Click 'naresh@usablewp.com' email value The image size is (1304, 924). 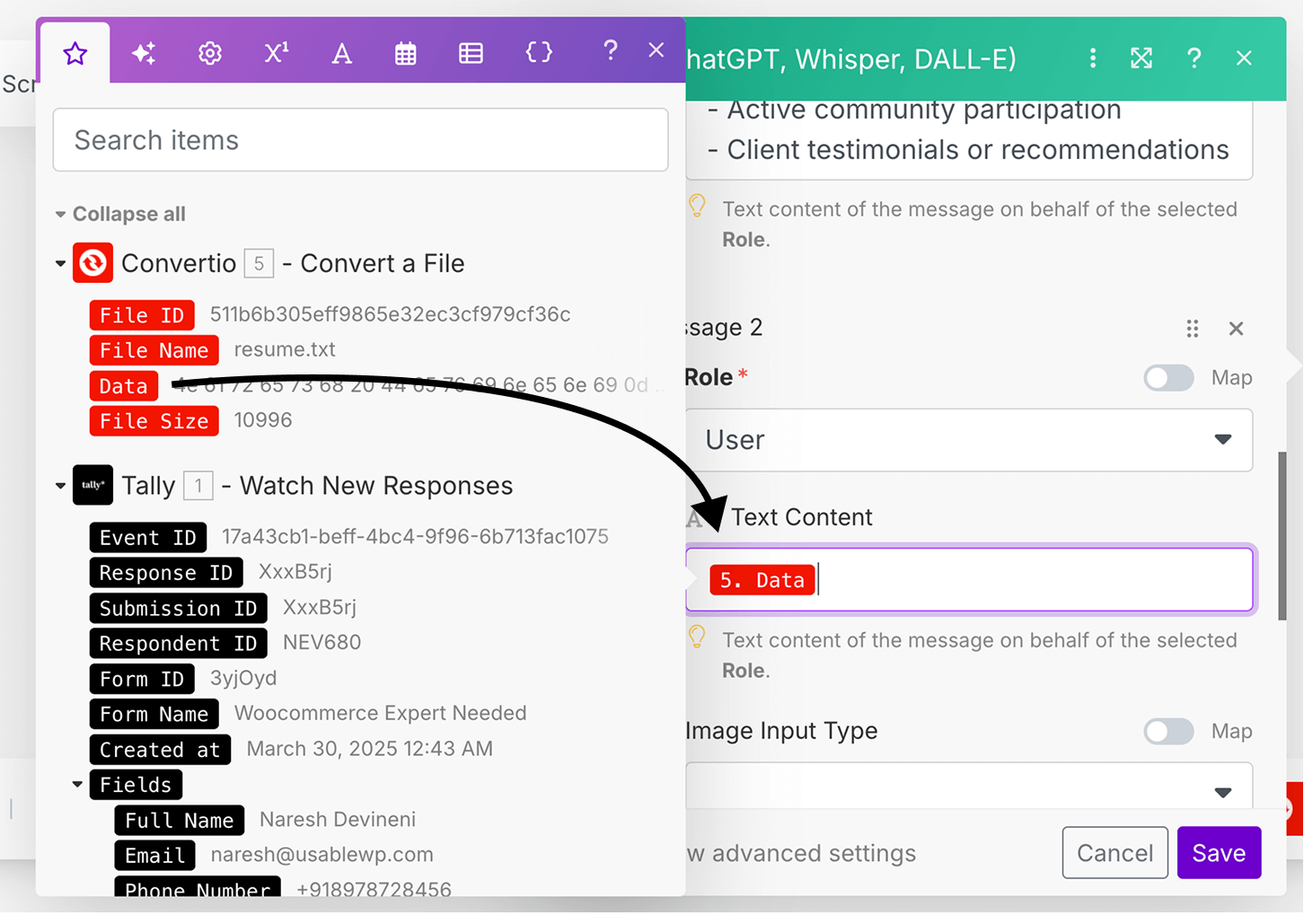[x=322, y=855]
